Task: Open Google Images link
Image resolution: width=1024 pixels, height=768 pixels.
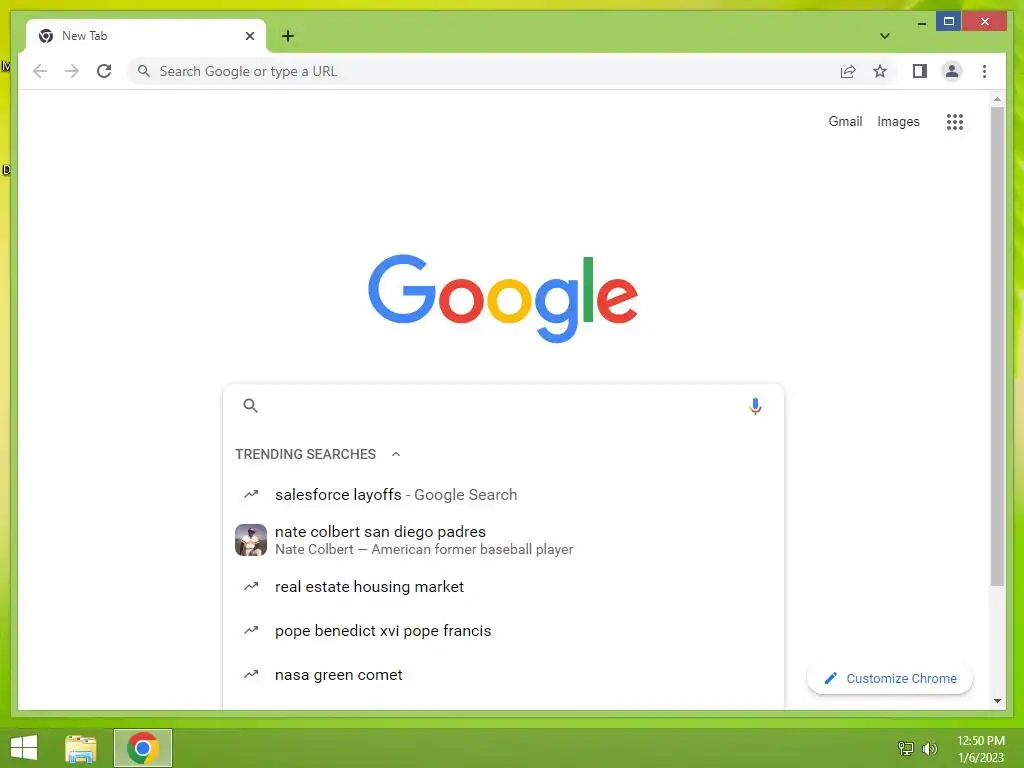Action: [x=898, y=121]
